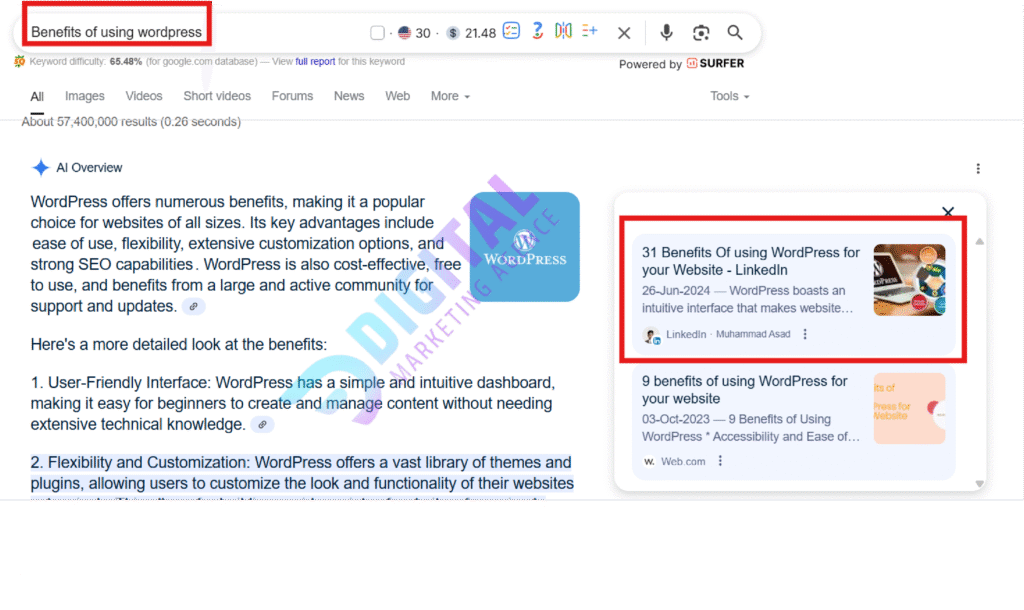The height and width of the screenshot is (610, 1024).
Task: Open three-dot menu on LinkedIn source card
Action: coord(805,334)
